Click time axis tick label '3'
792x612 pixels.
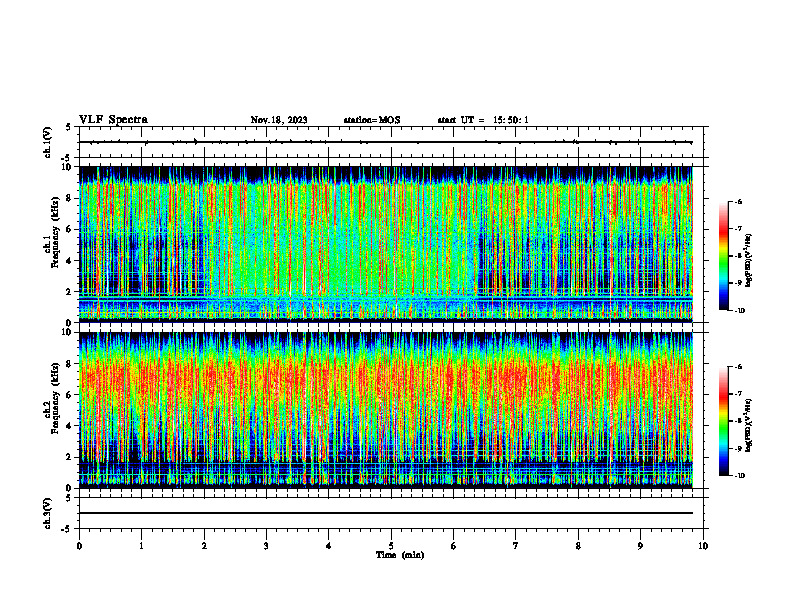[266, 546]
